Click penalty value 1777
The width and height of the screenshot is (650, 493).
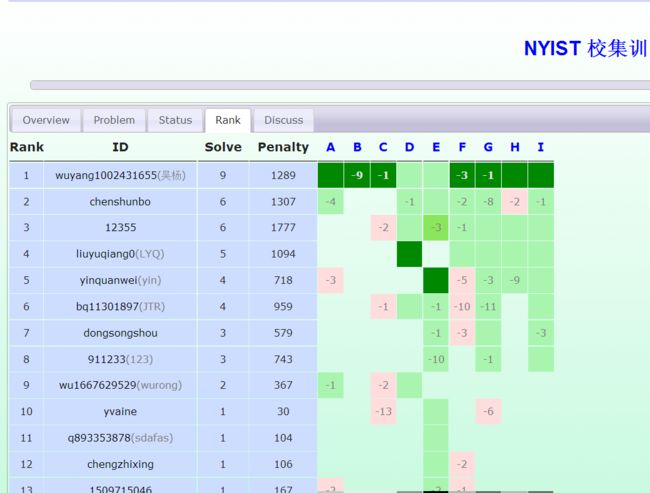pos(283,228)
